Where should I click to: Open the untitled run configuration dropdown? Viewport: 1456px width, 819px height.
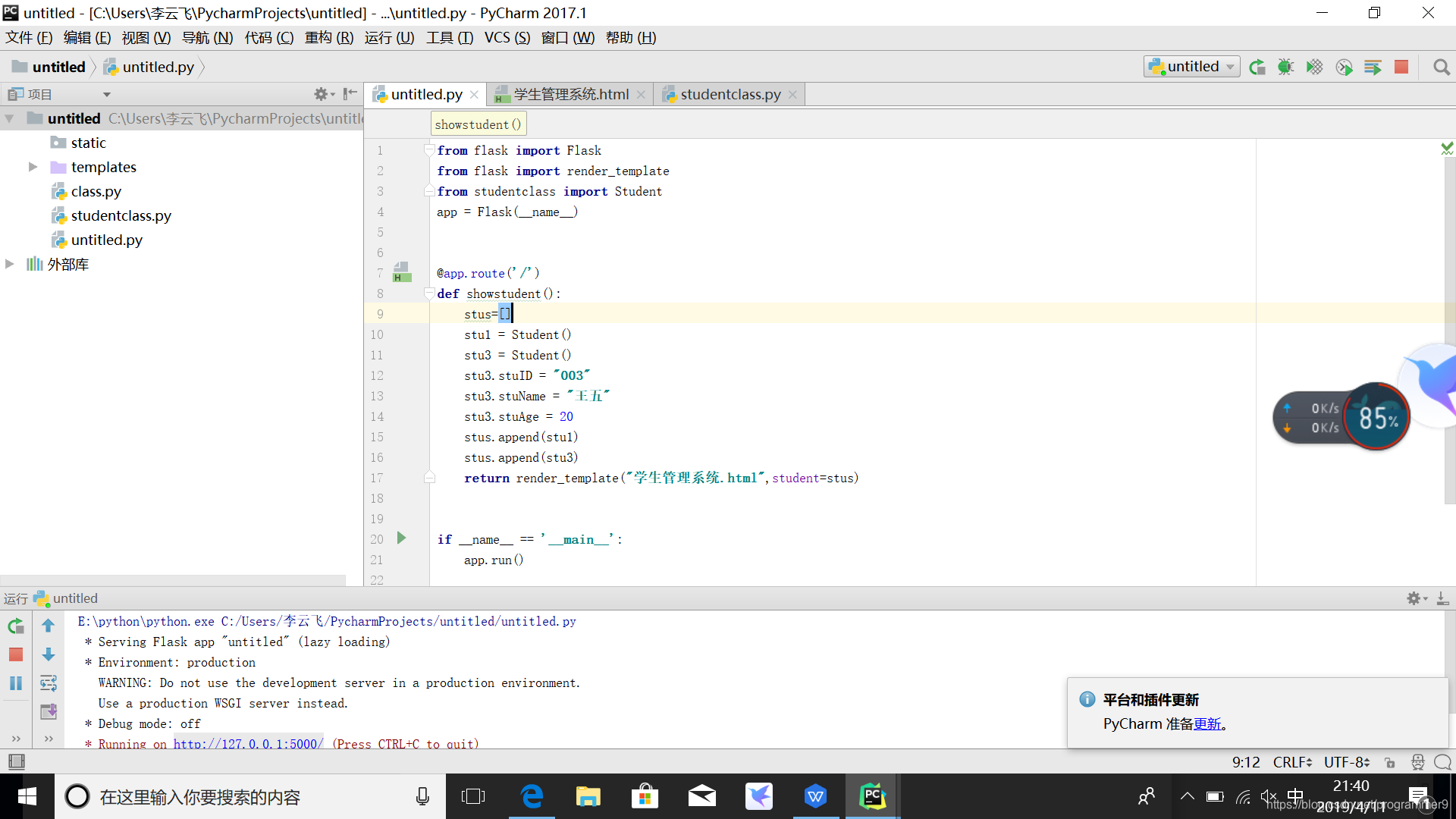(x=1192, y=67)
